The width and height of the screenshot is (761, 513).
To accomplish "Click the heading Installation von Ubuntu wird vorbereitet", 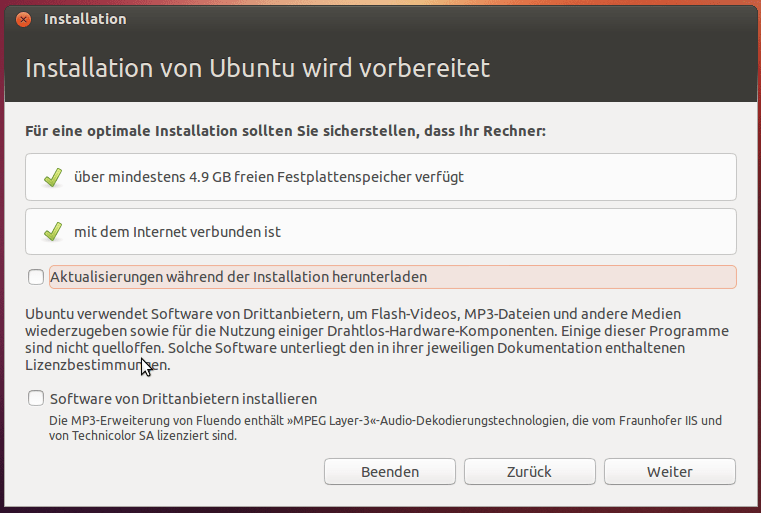I will click(x=257, y=68).
